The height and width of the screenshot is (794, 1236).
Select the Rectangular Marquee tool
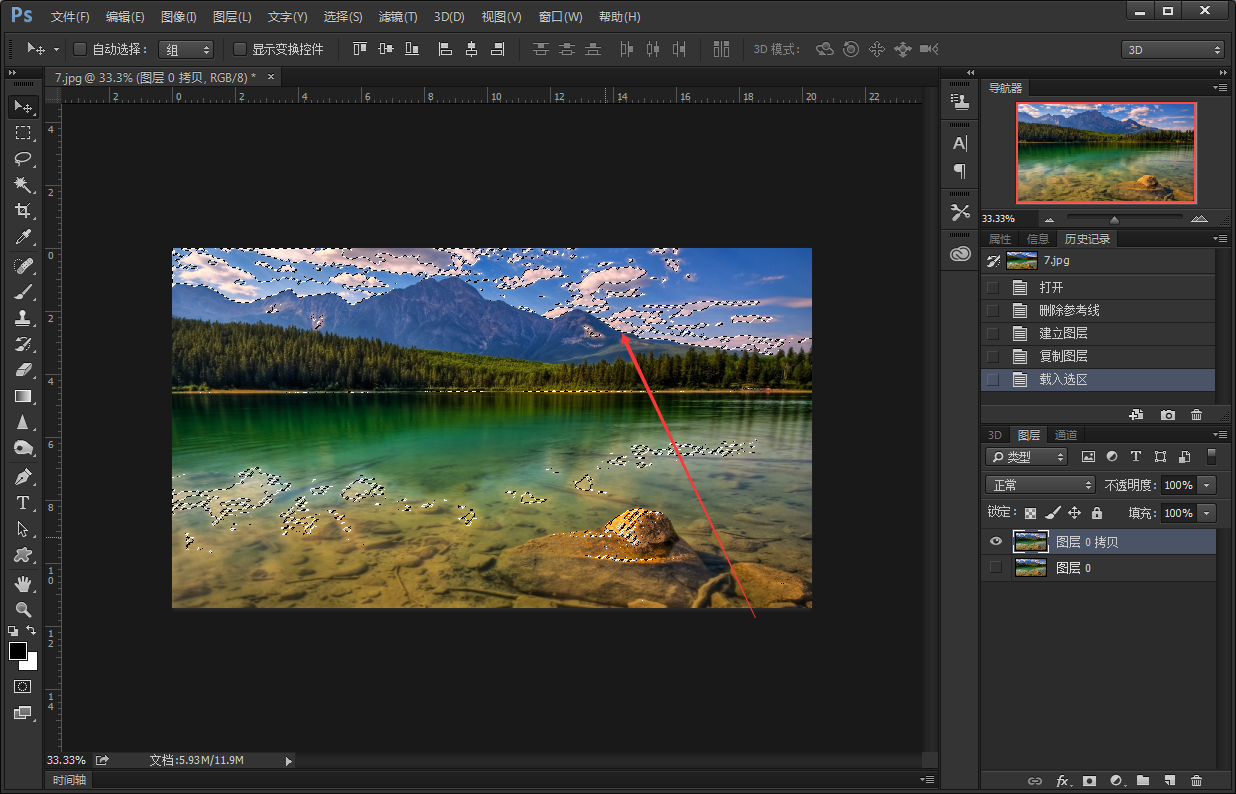click(22, 132)
